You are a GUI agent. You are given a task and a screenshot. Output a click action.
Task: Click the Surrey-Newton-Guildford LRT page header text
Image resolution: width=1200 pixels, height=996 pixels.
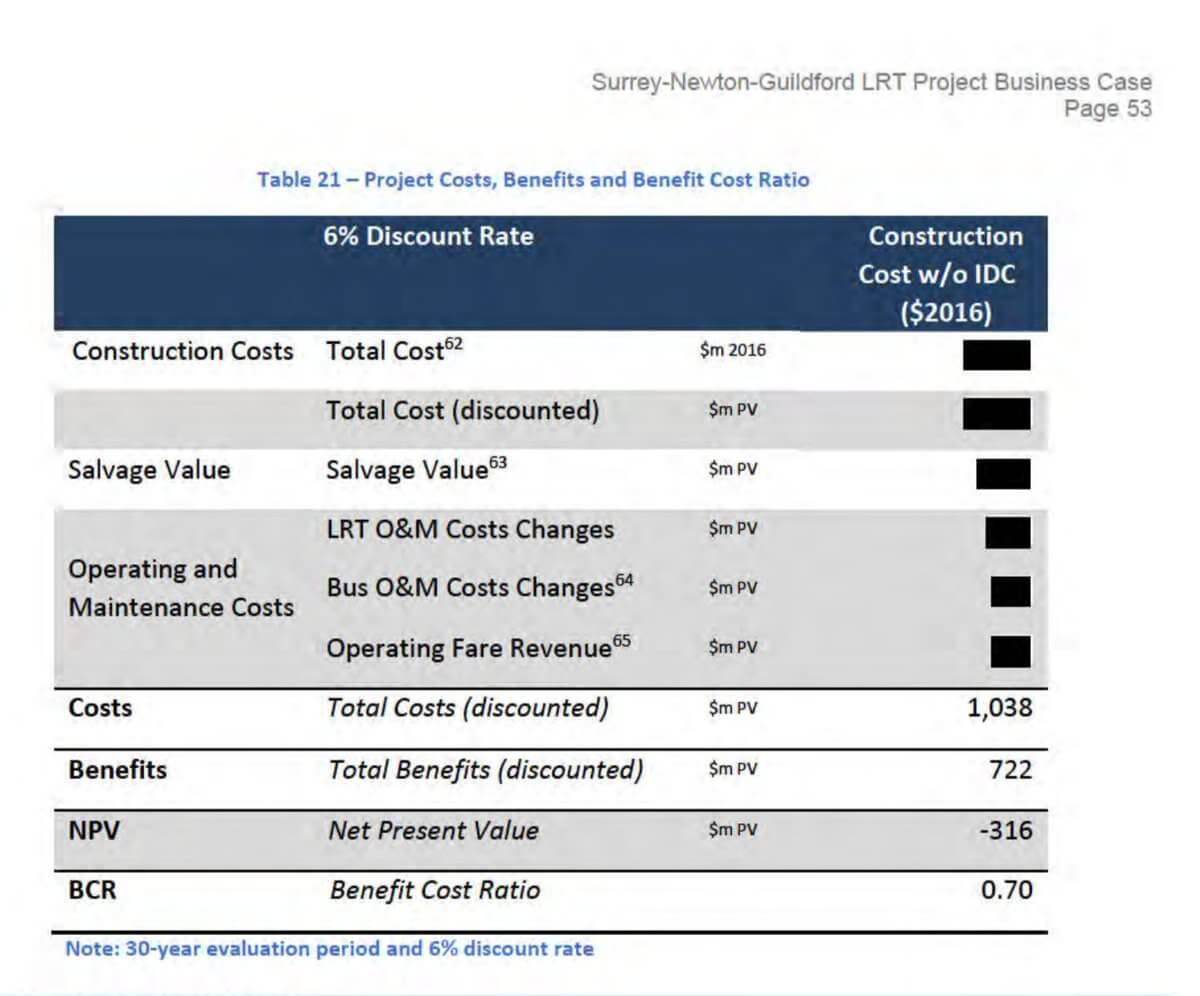(871, 82)
